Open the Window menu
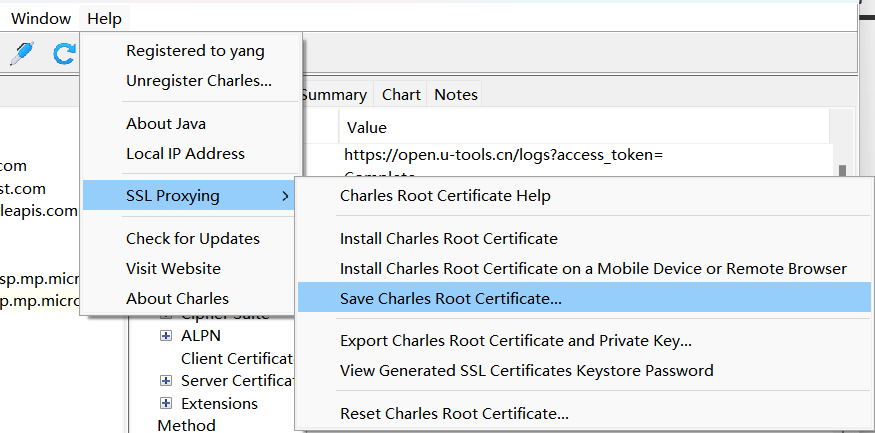The width and height of the screenshot is (875, 433). coord(41,18)
